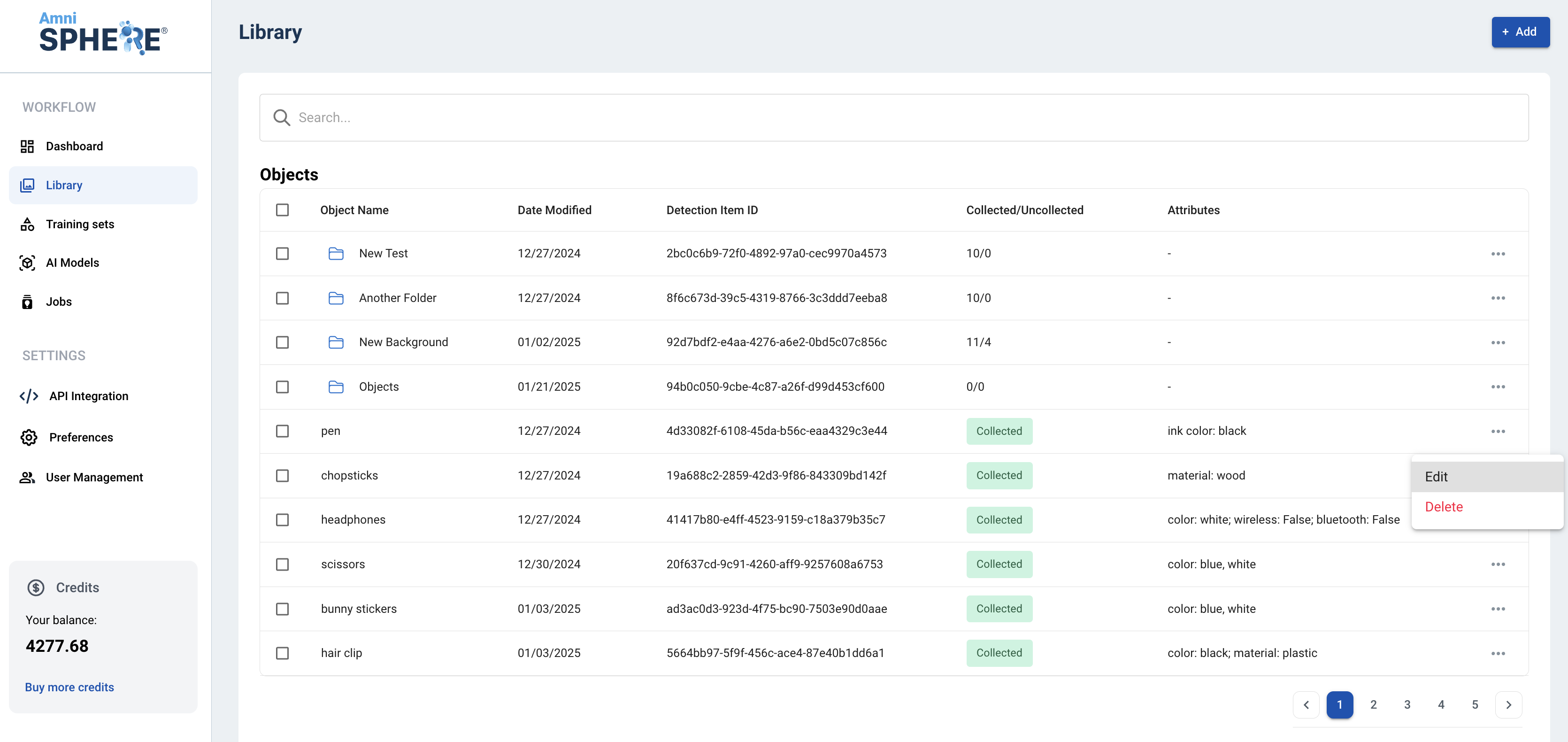Open the AI Models icon
The image size is (1568, 742).
pyautogui.click(x=27, y=263)
